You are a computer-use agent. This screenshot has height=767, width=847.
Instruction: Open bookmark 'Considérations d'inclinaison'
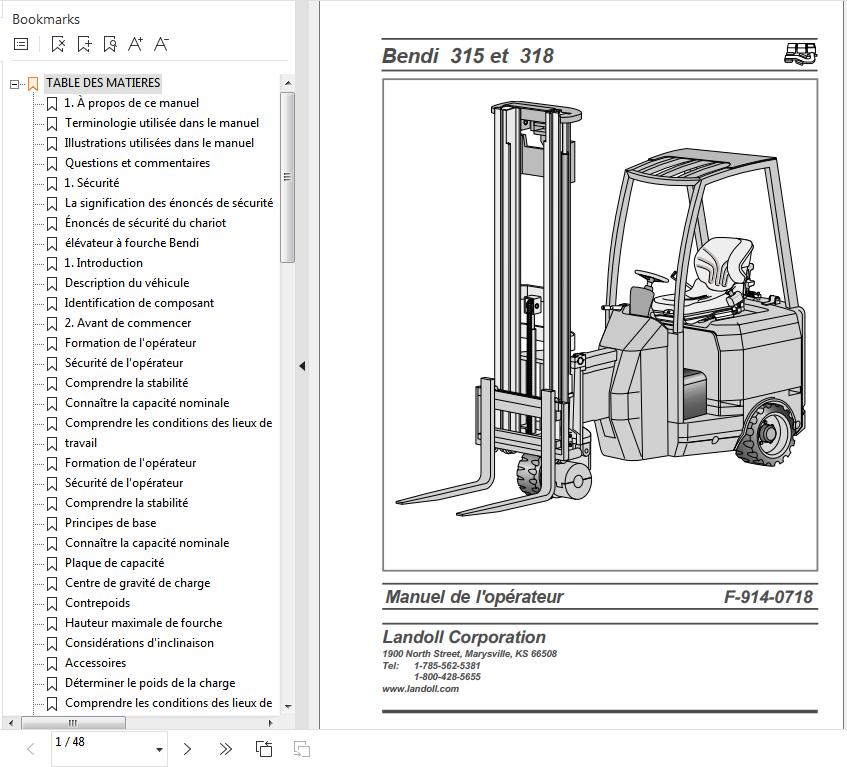click(139, 642)
